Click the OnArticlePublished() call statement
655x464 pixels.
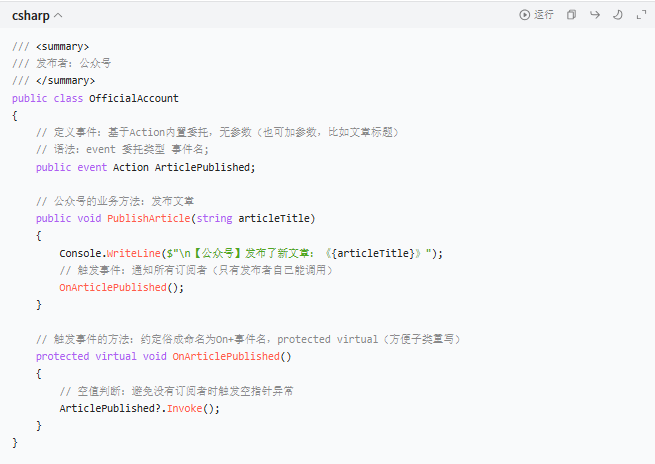[x=122, y=287]
